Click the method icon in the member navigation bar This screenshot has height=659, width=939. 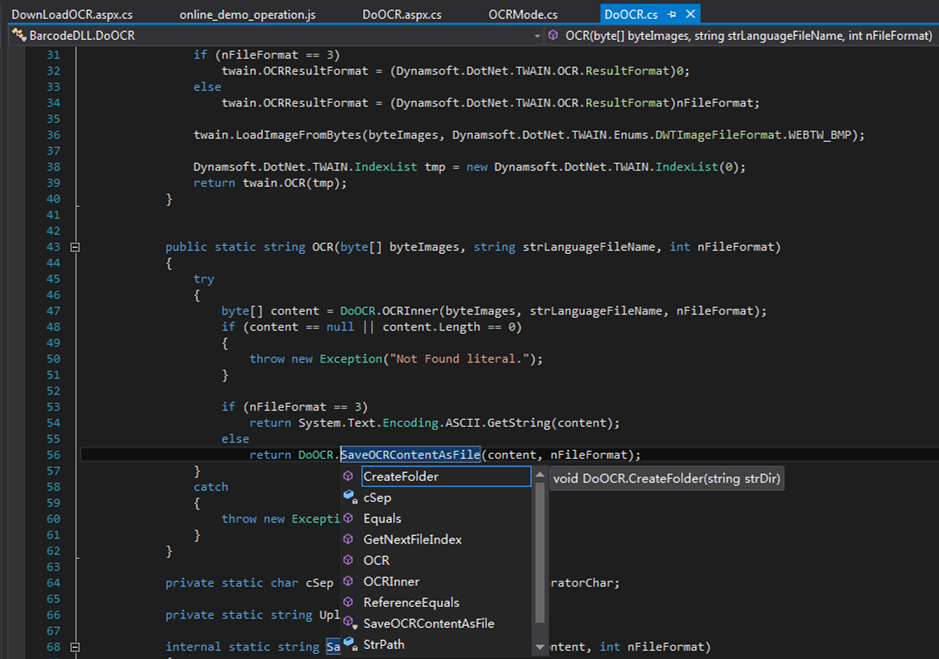point(553,35)
